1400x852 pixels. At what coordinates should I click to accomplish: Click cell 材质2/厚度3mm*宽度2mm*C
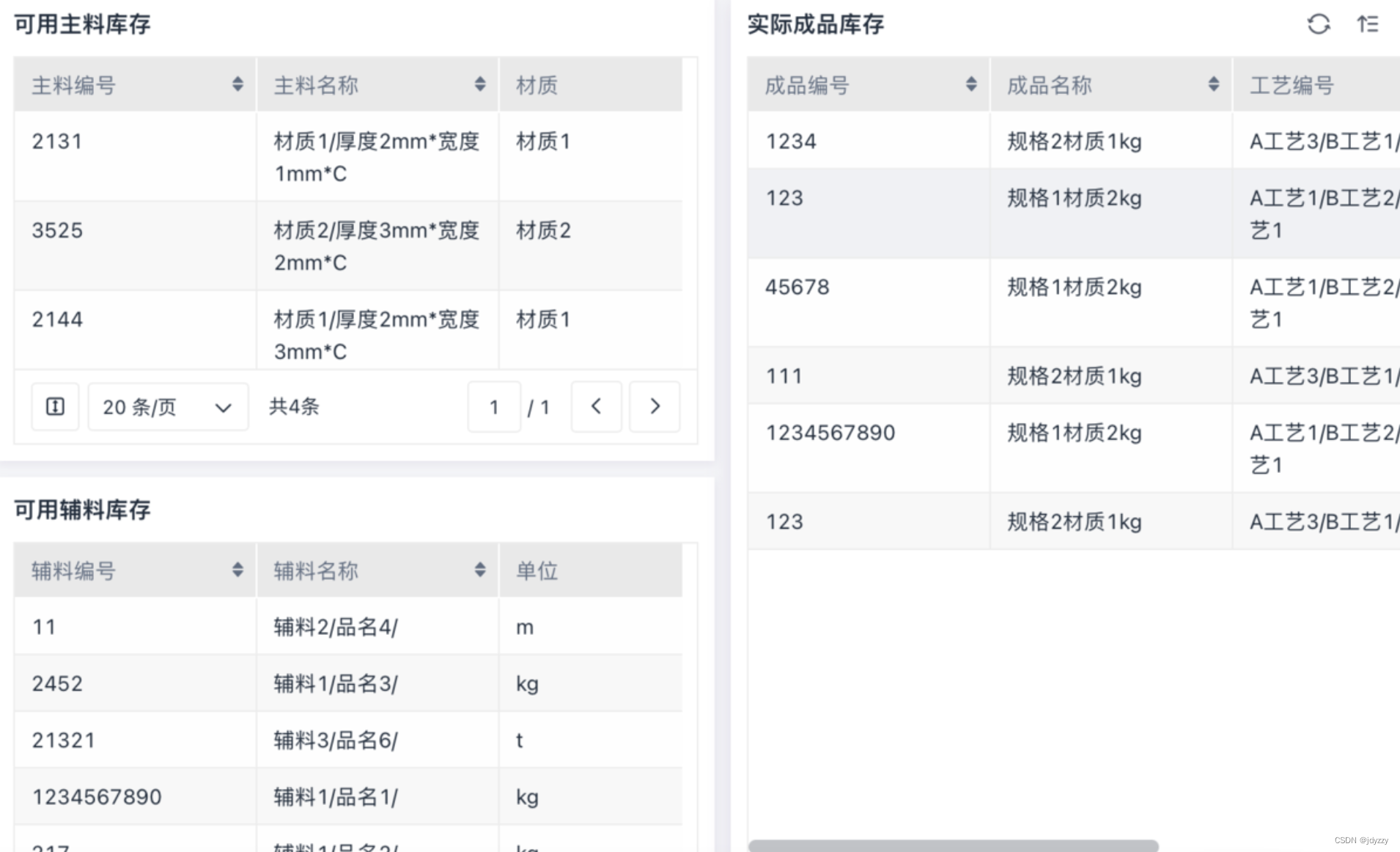point(377,246)
